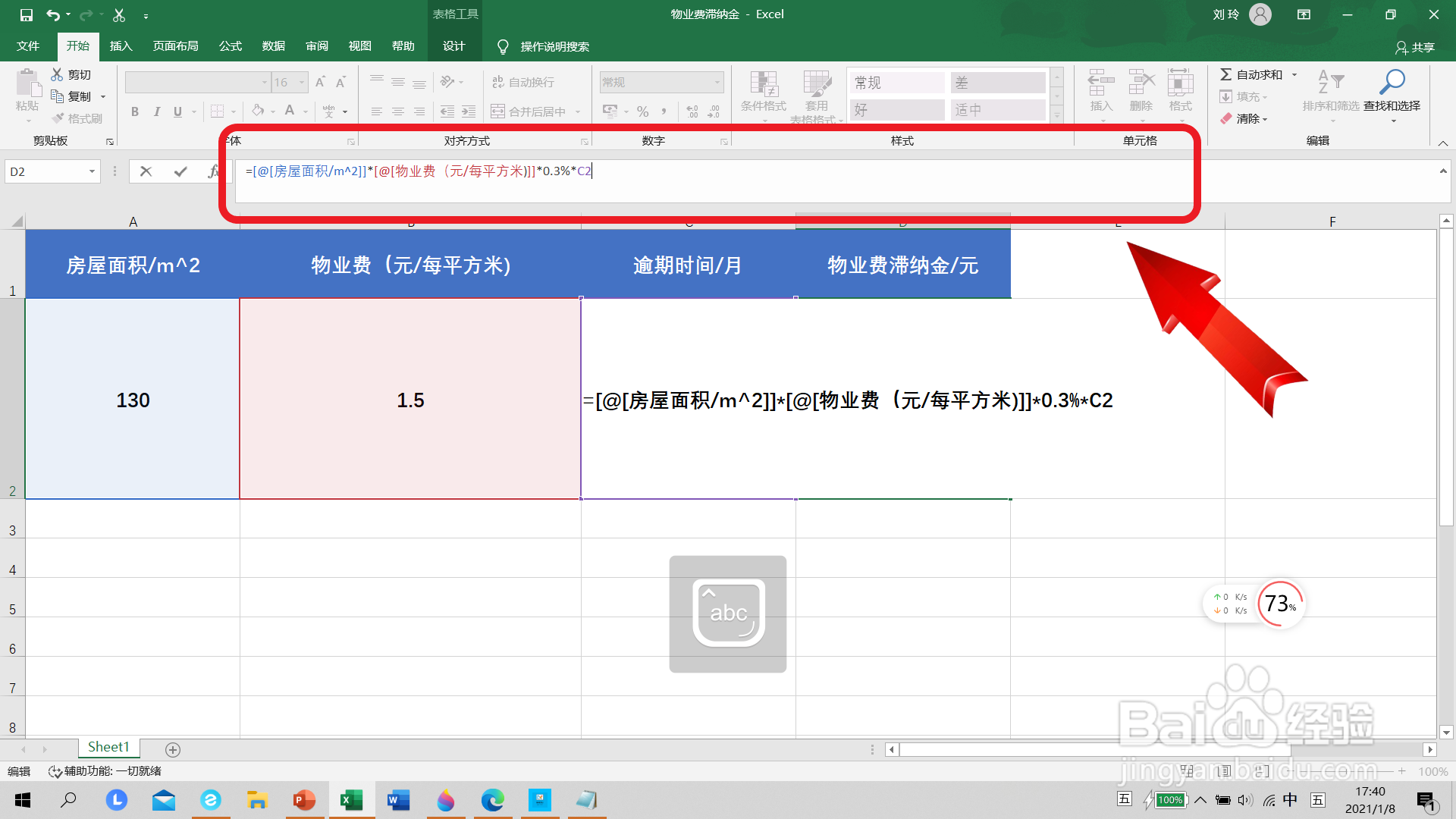Open the Name Box dropdown for D2
Image resolution: width=1456 pixels, height=819 pixels.
coord(92,171)
